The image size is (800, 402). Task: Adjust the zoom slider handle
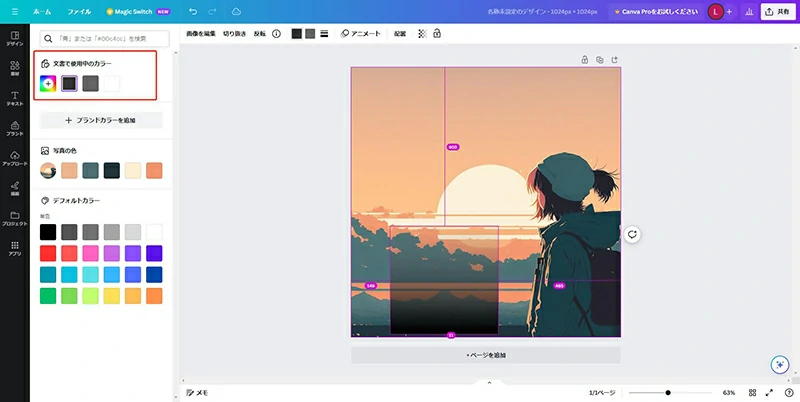[668, 393]
